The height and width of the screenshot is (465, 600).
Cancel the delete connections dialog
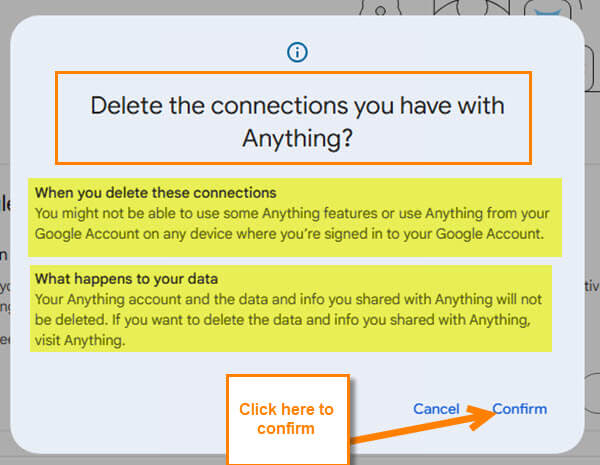[436, 409]
